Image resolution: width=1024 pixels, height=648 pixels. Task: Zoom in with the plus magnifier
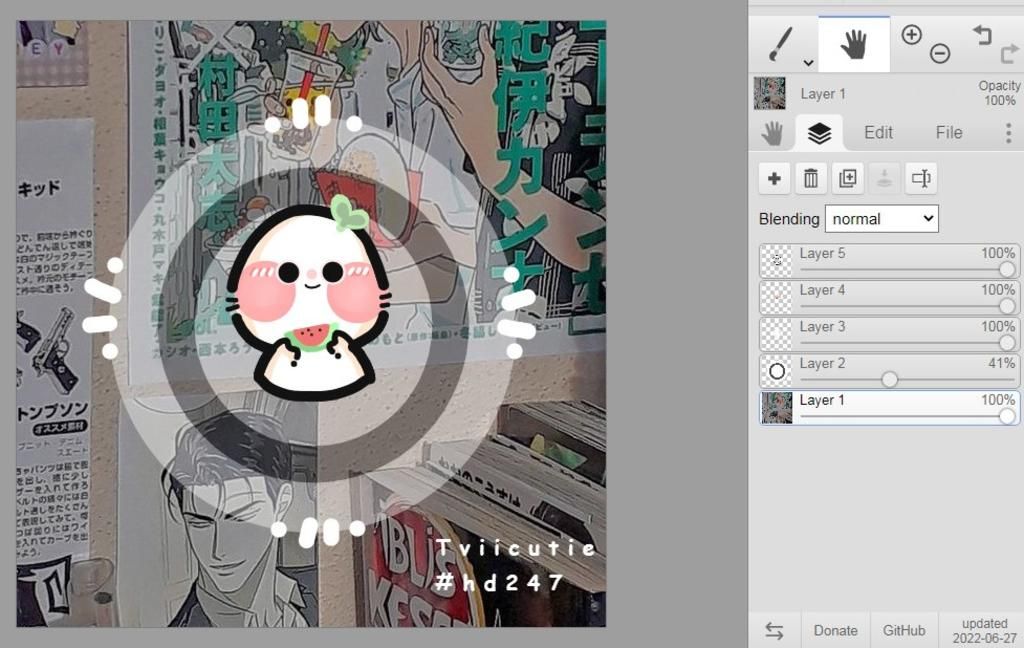tap(912, 35)
